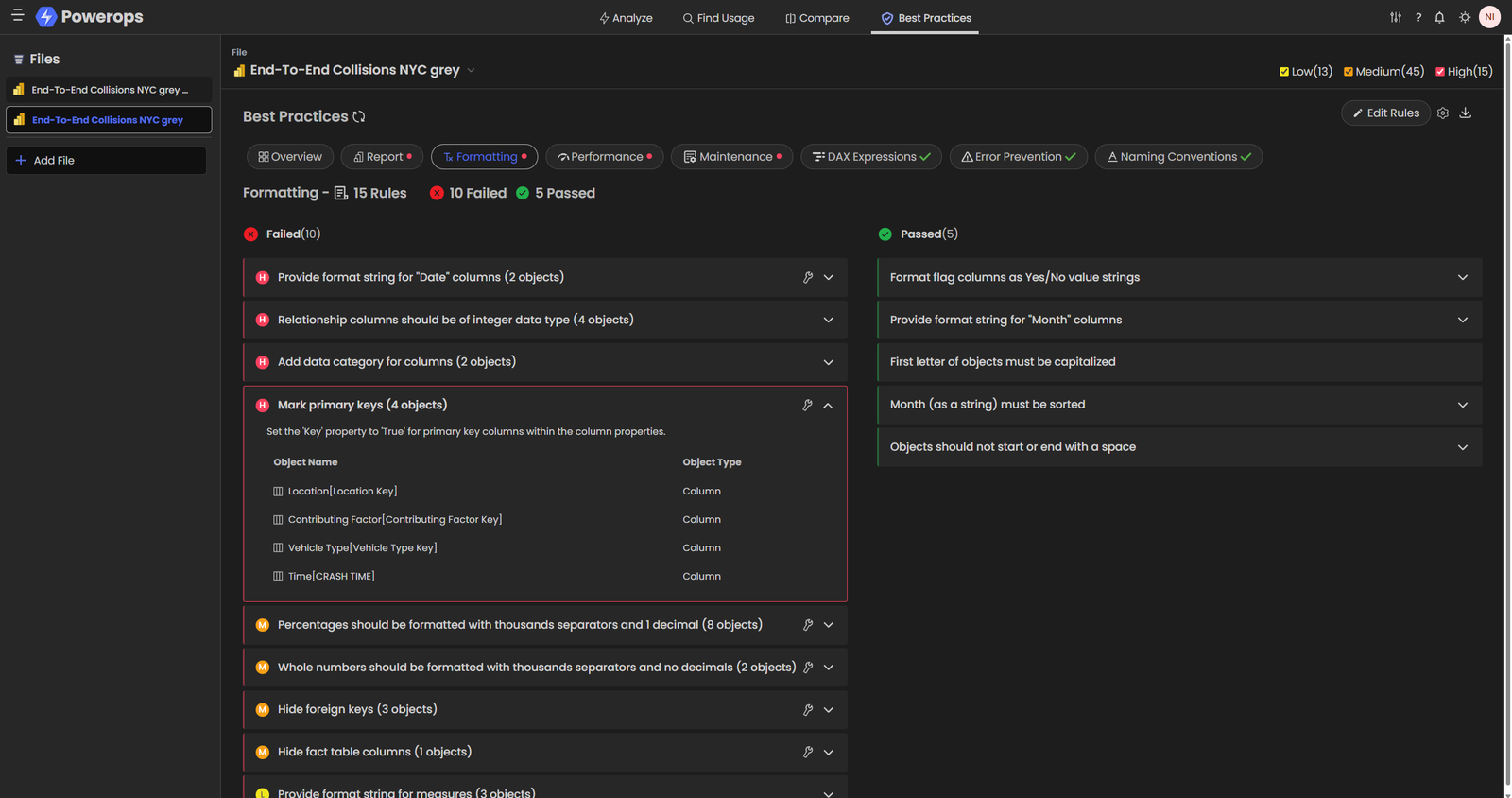Click the Add File button
This screenshot has width=1512, height=798.
(107, 160)
